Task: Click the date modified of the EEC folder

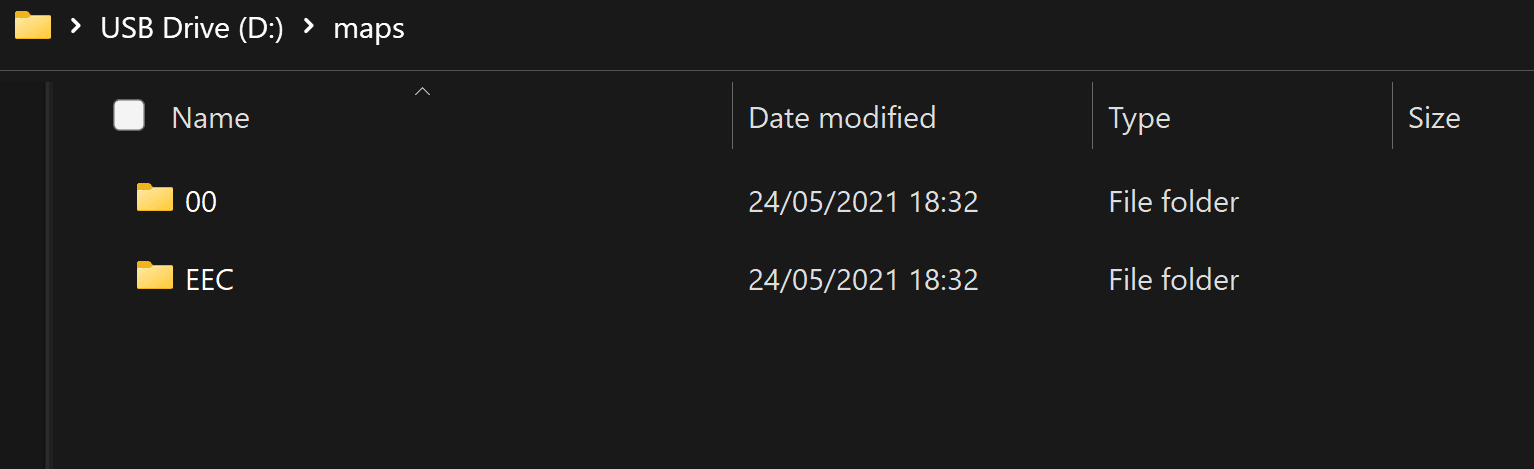Action: (x=863, y=279)
